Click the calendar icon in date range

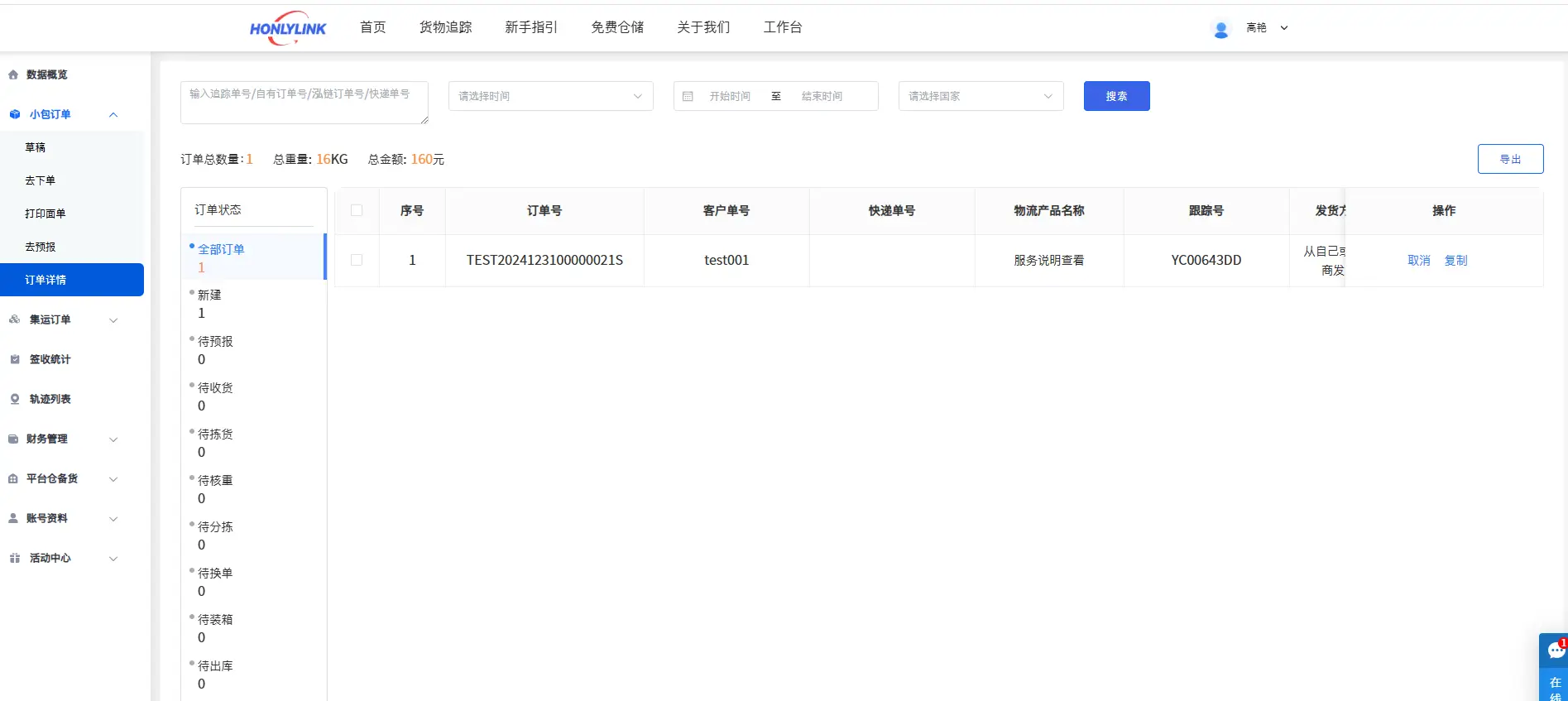[x=688, y=96]
